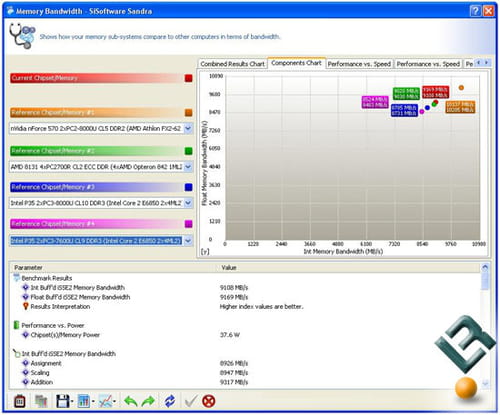The width and height of the screenshot is (500, 415).
Task: Go forward with the green right arrow
Action: coord(149,401)
